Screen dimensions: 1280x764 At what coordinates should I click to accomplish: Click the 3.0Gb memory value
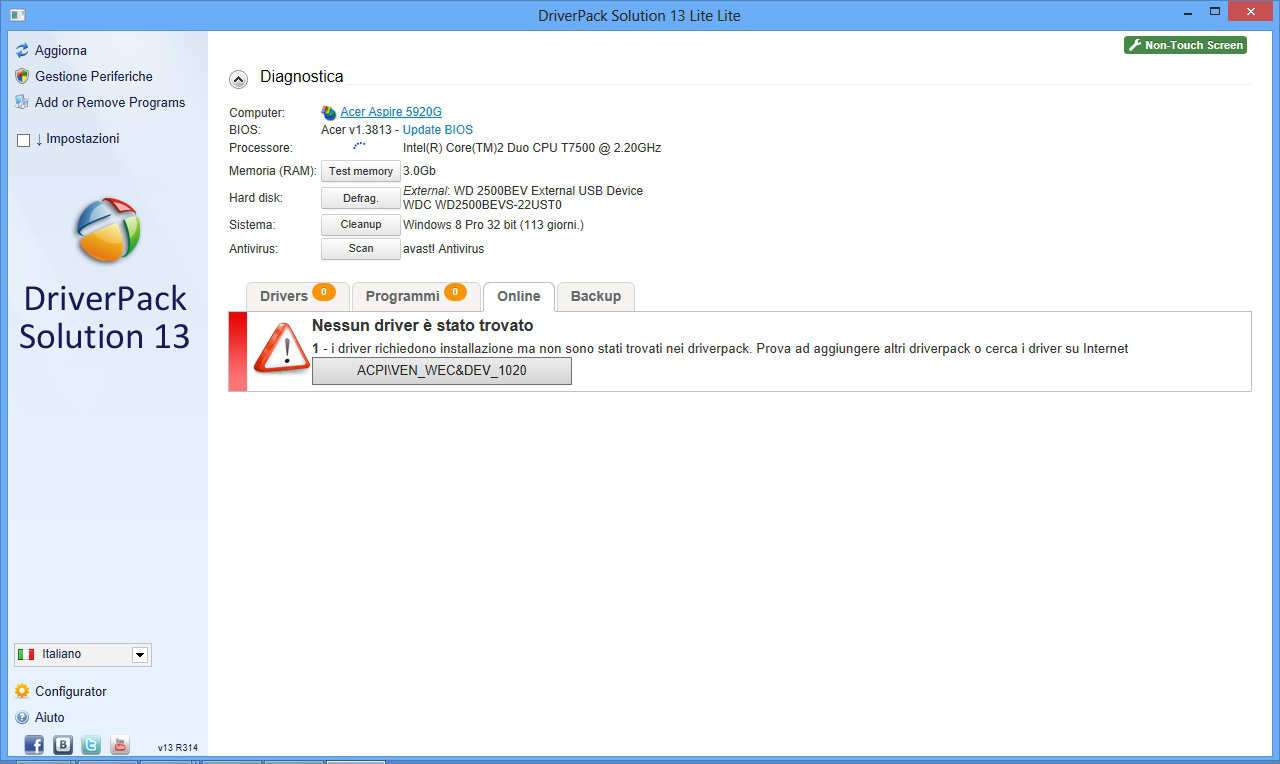(419, 171)
